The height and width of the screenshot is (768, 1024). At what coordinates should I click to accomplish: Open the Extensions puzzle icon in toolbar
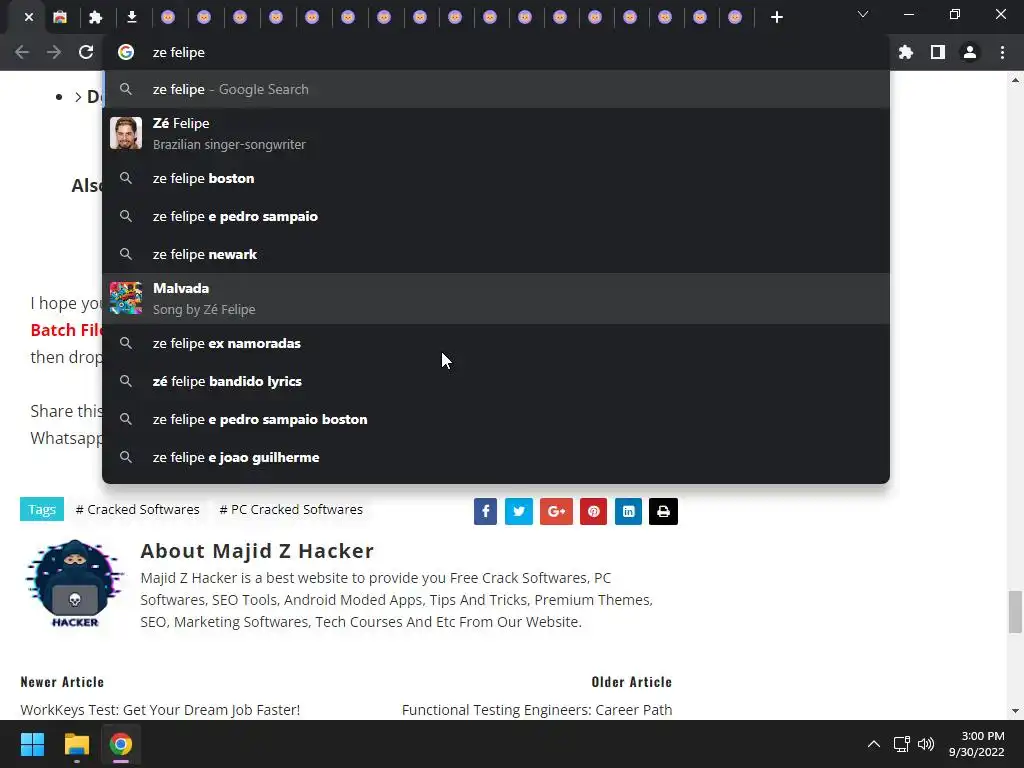pos(905,52)
